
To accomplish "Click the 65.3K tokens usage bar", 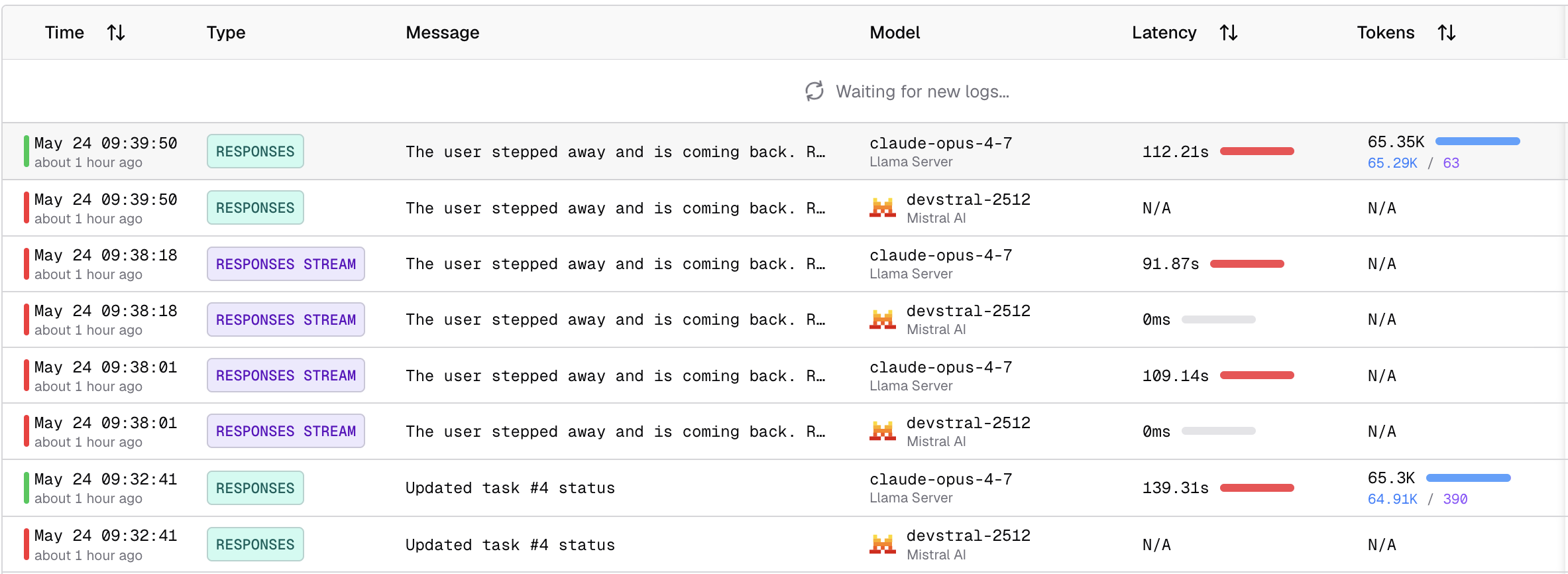I will click(x=1469, y=478).
